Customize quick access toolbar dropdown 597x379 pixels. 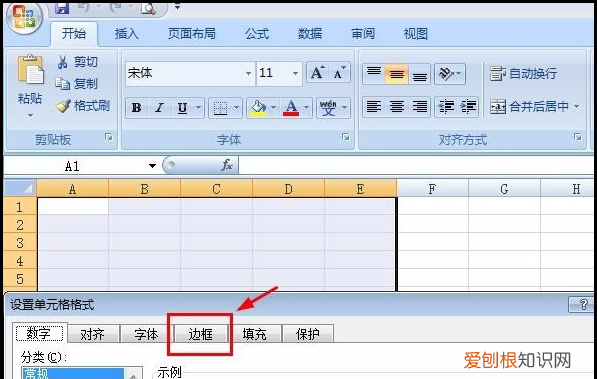pyautogui.click(x=177, y=6)
